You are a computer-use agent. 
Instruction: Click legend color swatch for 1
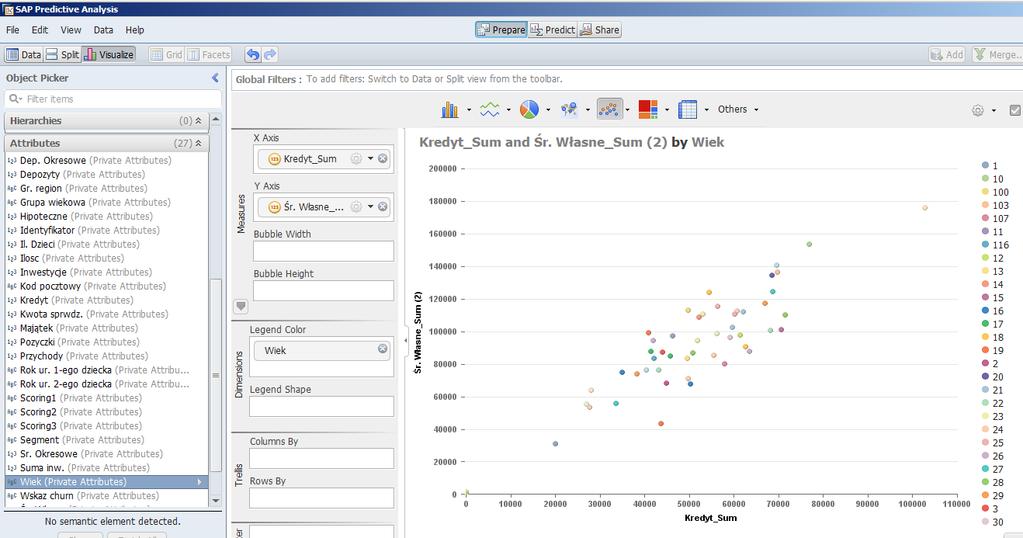(x=985, y=166)
